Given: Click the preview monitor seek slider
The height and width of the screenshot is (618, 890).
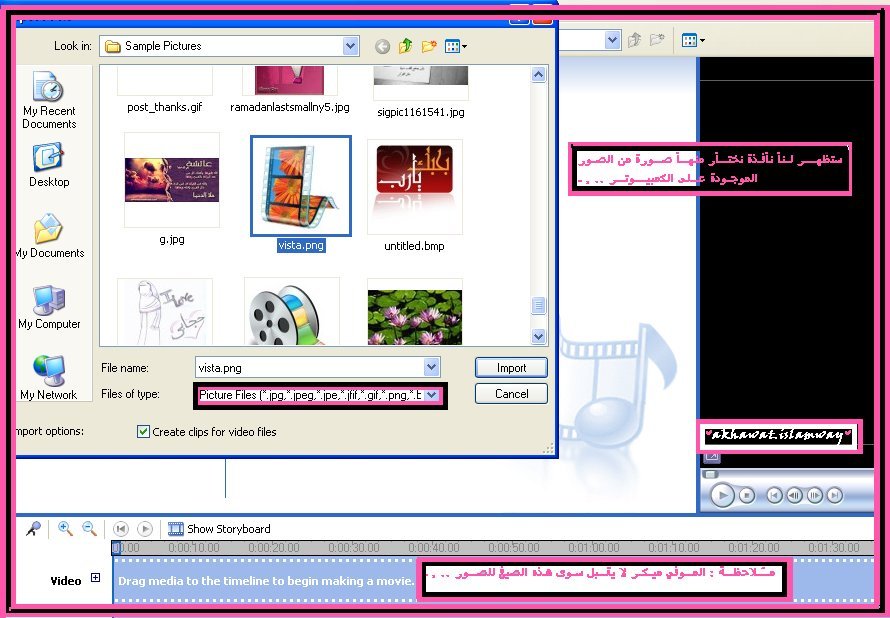Looking at the screenshot, I should tap(711, 474).
